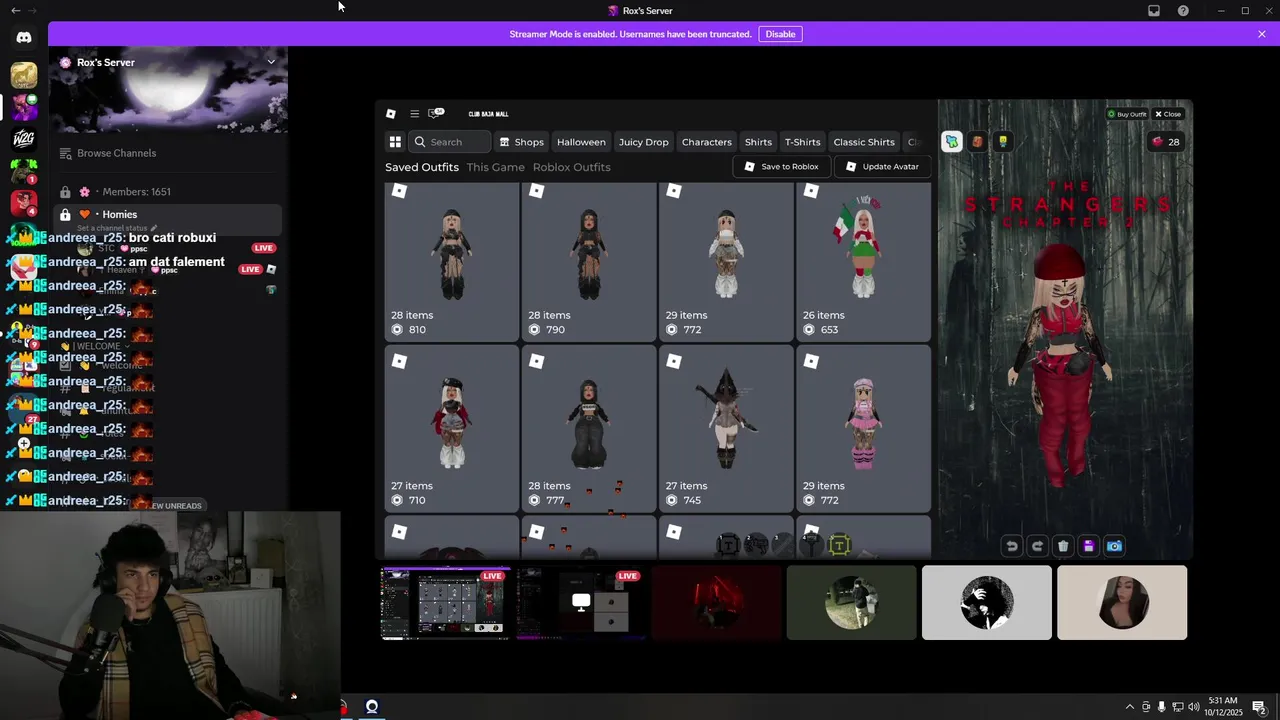The height and width of the screenshot is (720, 1280).
Task: Switch to the Roblox Outfits tab
Action: click(571, 167)
